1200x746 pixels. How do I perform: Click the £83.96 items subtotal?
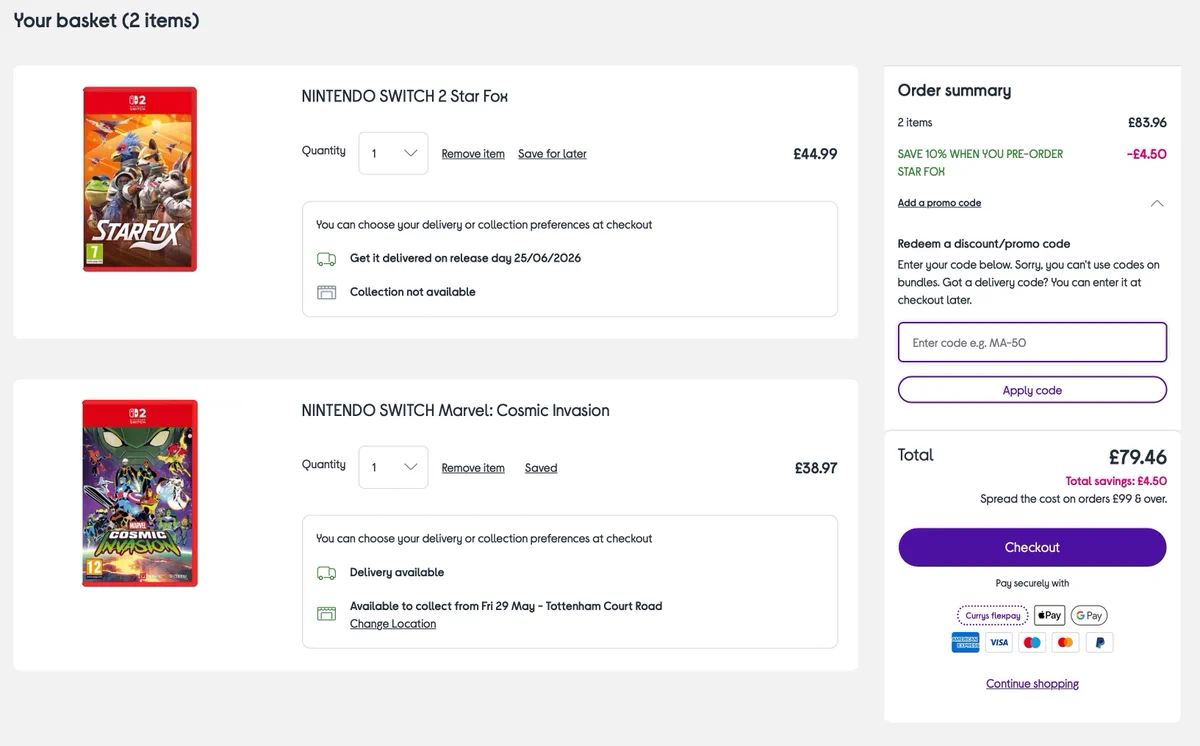tap(1147, 123)
